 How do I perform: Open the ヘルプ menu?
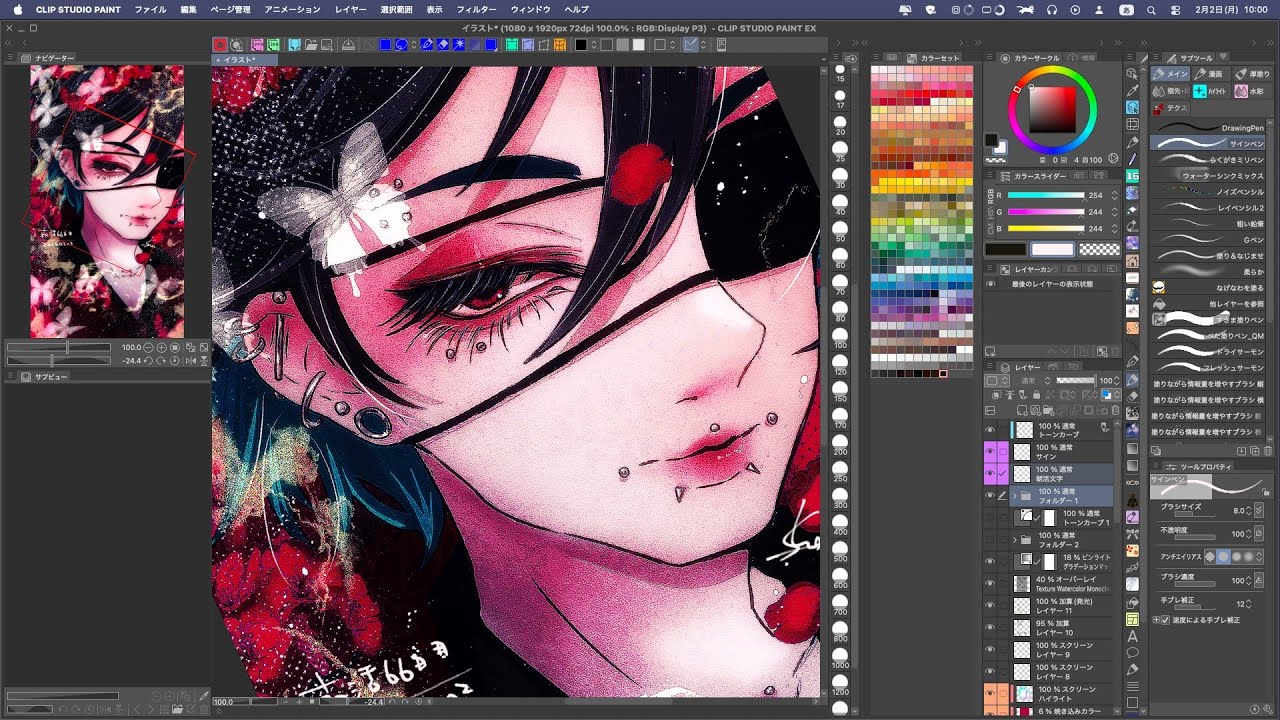[x=576, y=9]
